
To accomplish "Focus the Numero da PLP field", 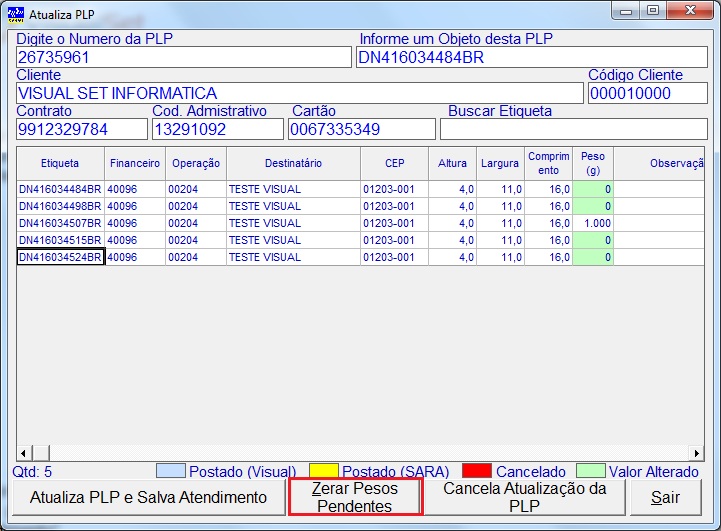I will [x=183, y=57].
